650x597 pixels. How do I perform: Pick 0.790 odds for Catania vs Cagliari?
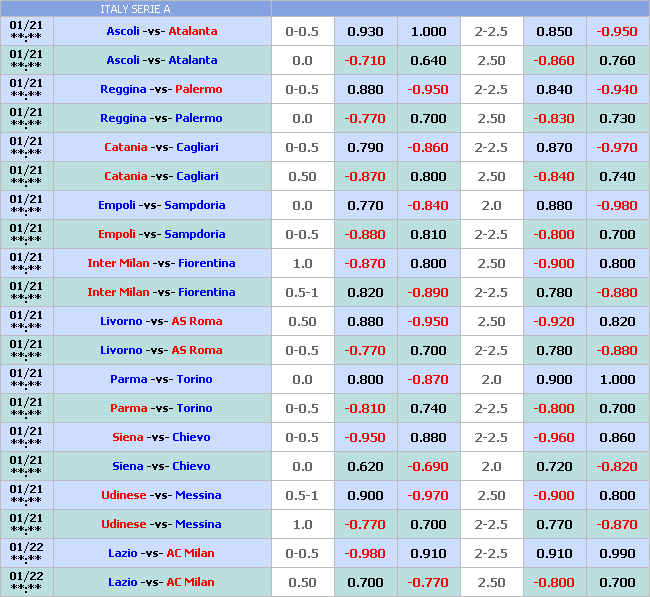coord(365,147)
